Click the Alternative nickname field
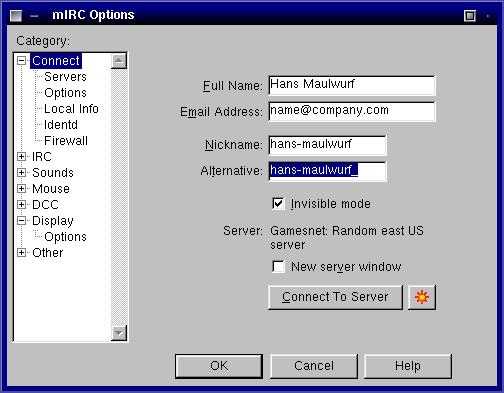 [327, 171]
